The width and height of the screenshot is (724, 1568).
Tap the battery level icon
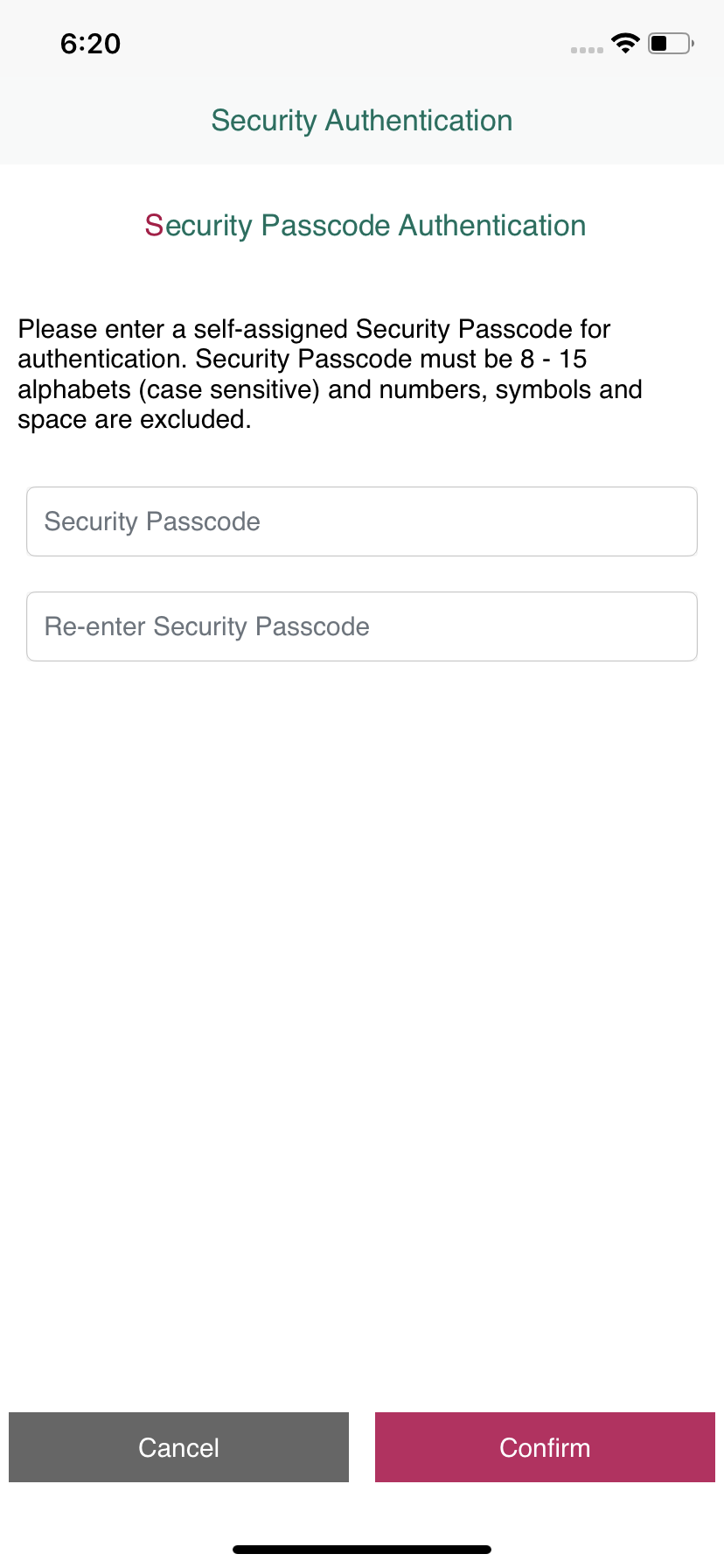coord(670,43)
